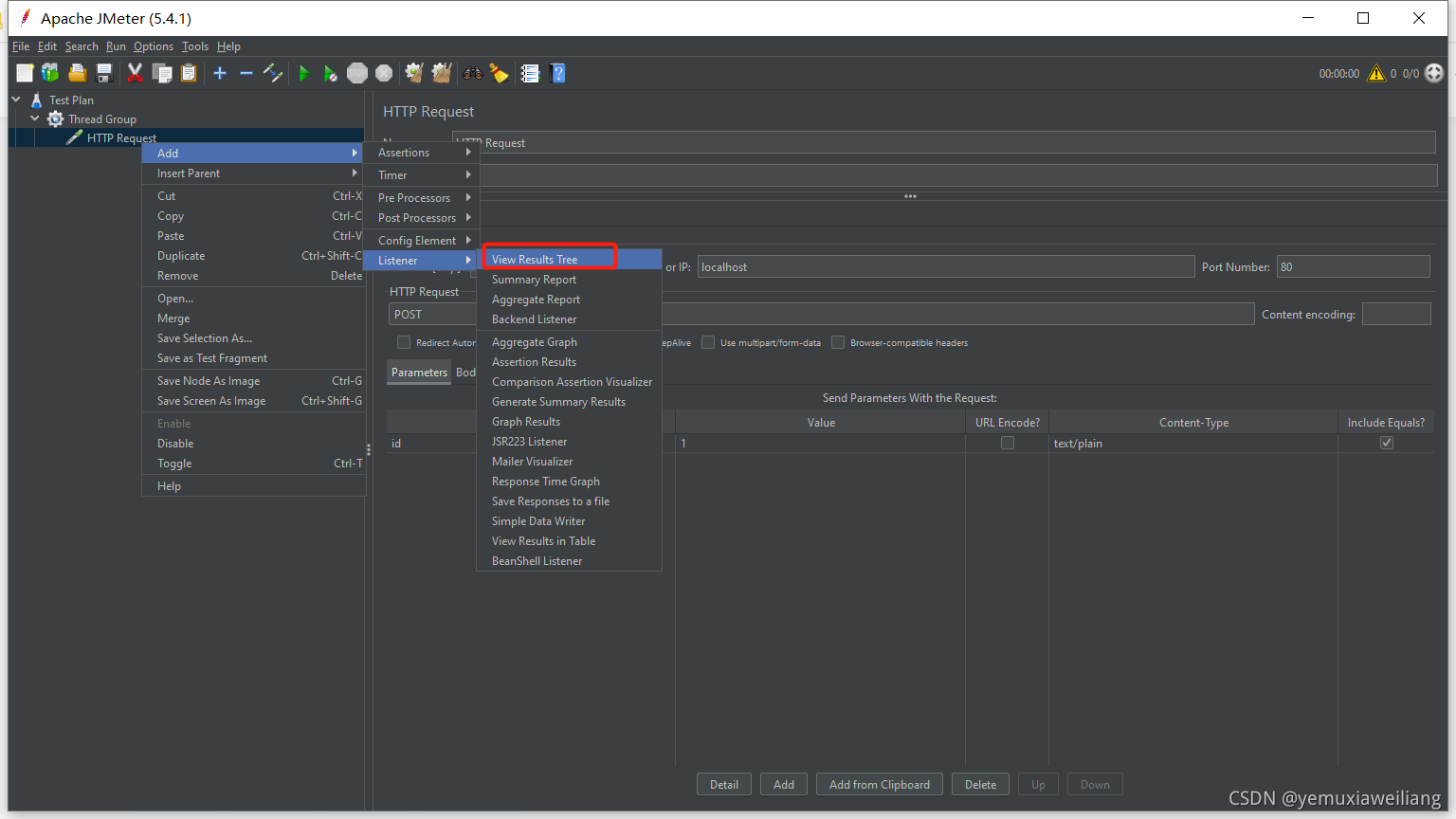Start the test with green play icon
This screenshot has height=819, width=1456.
(303, 73)
